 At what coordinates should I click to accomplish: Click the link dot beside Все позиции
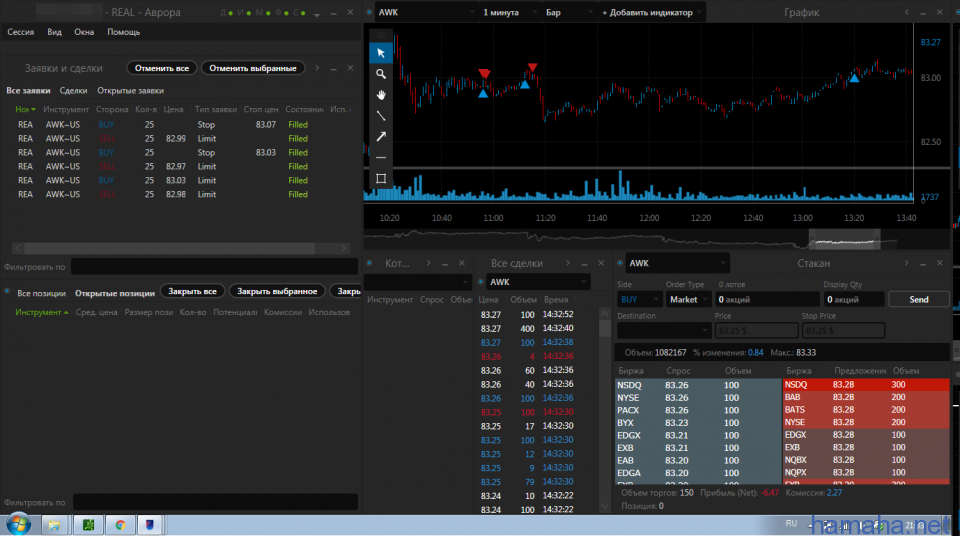tap(7, 292)
